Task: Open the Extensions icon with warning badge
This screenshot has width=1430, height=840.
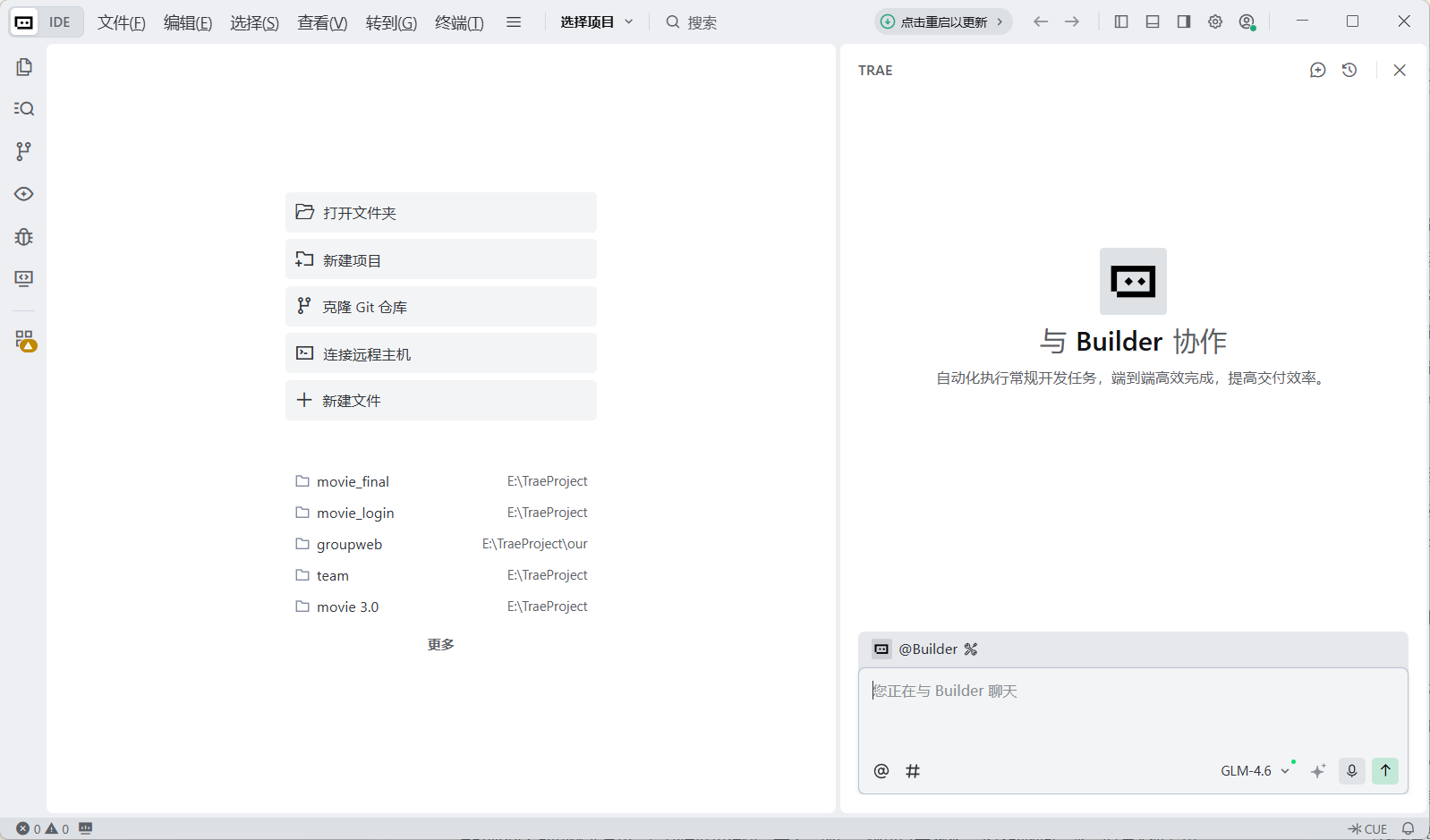Action: [x=24, y=340]
